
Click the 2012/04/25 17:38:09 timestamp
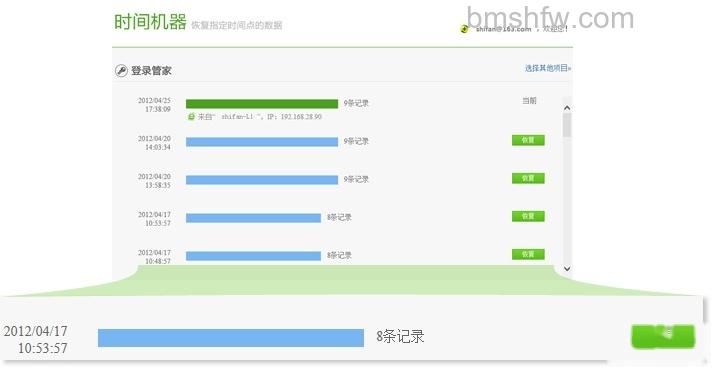pyautogui.click(x=154, y=105)
